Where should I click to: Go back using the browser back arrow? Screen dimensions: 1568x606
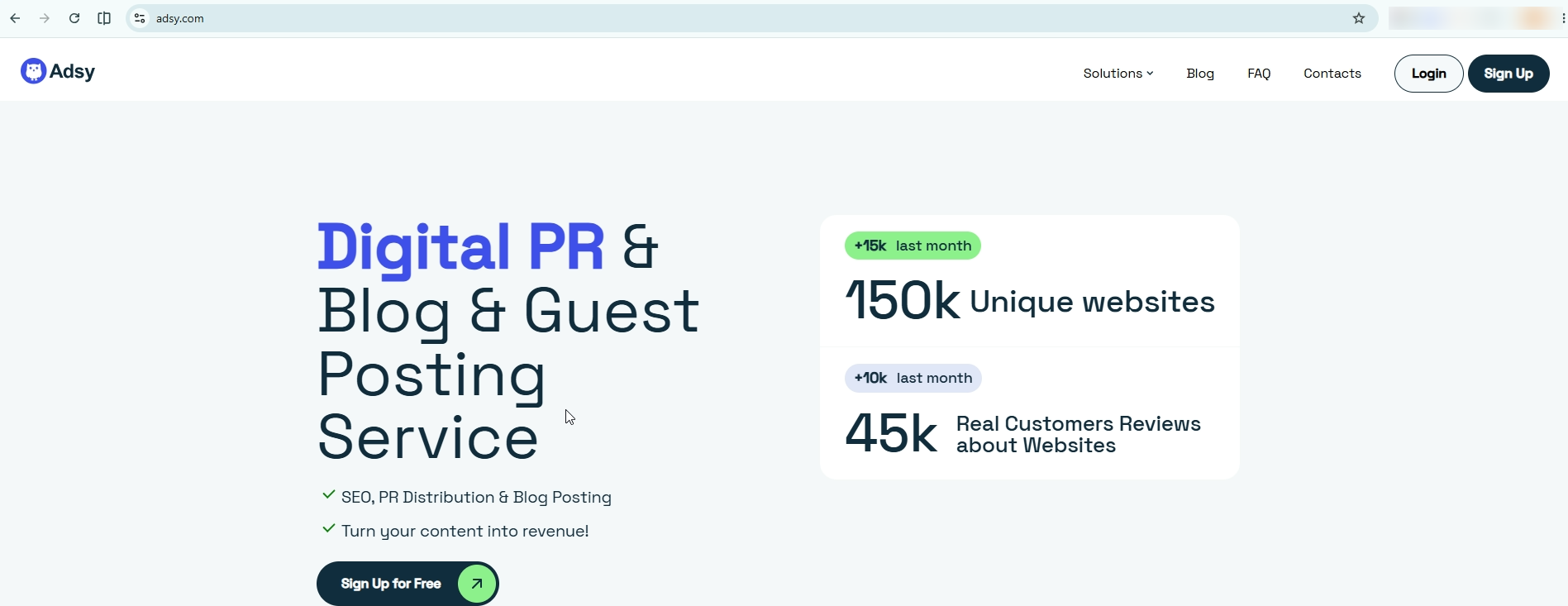tap(15, 18)
